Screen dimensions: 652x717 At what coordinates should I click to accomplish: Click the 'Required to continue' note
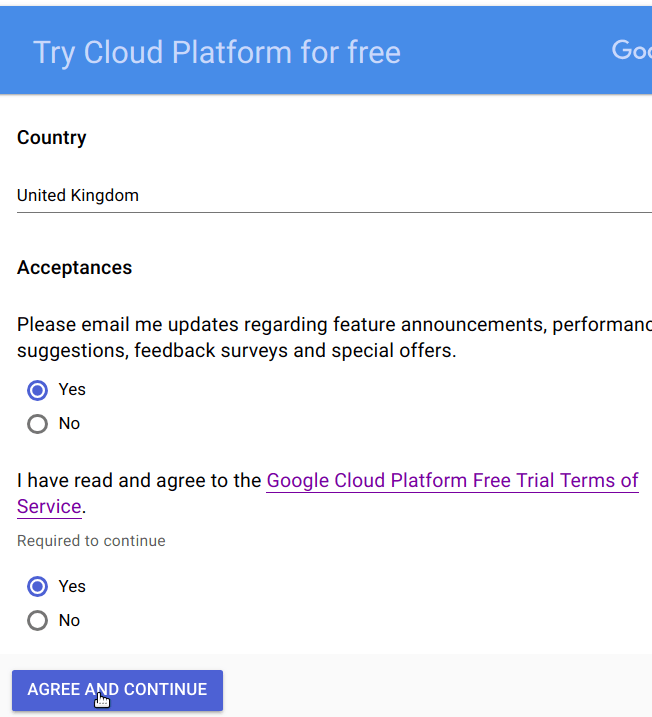(91, 541)
